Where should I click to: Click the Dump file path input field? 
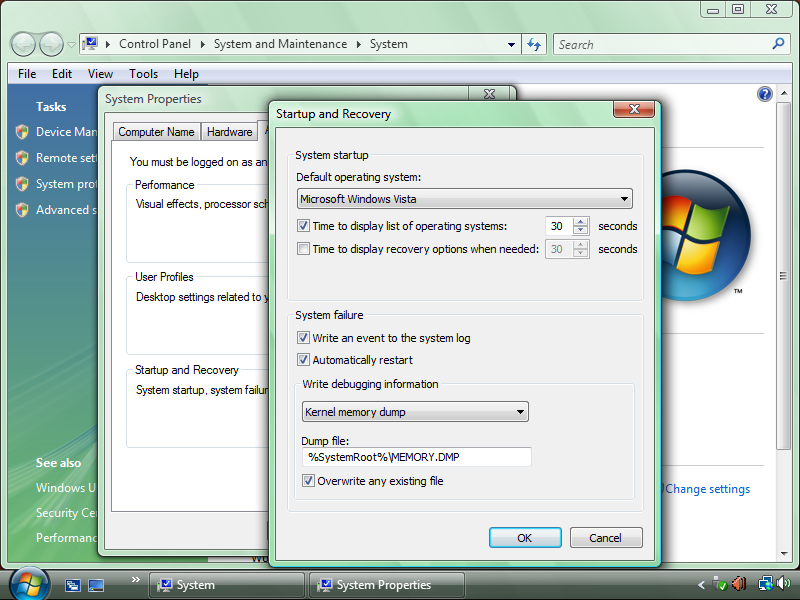click(417, 457)
